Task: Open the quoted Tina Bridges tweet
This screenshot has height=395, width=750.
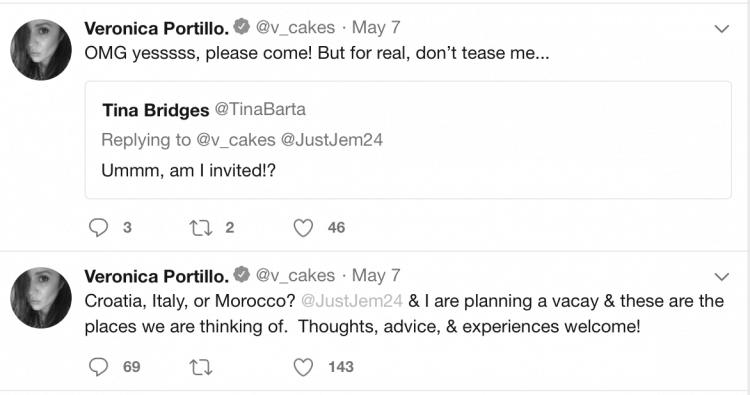Action: pos(408,140)
